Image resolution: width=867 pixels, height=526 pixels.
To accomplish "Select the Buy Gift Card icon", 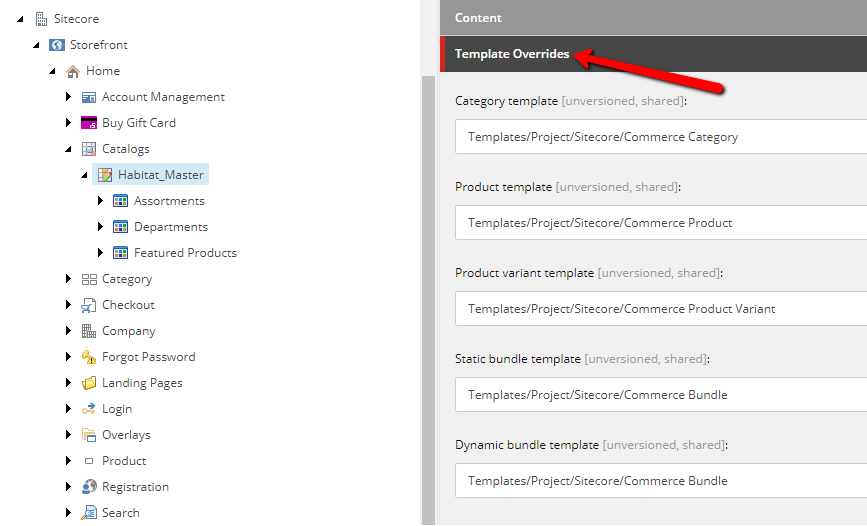I will (88, 123).
